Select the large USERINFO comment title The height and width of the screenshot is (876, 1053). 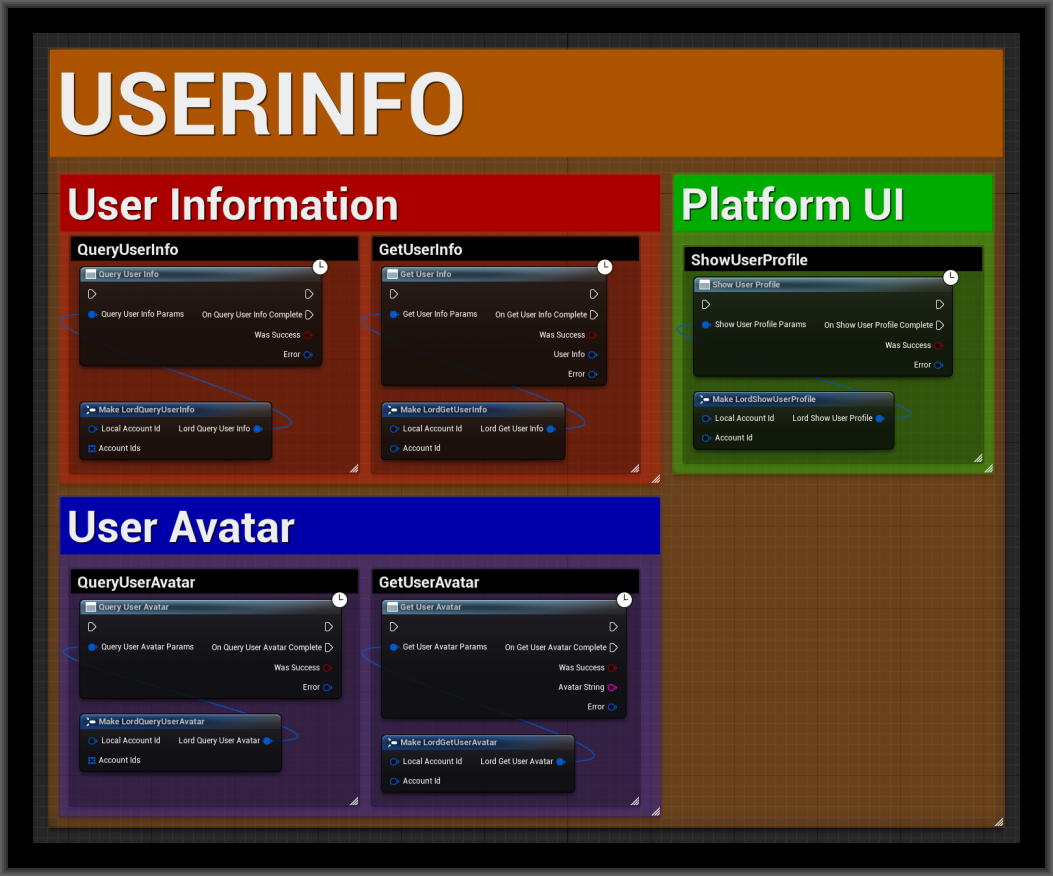pyautogui.click(x=526, y=103)
